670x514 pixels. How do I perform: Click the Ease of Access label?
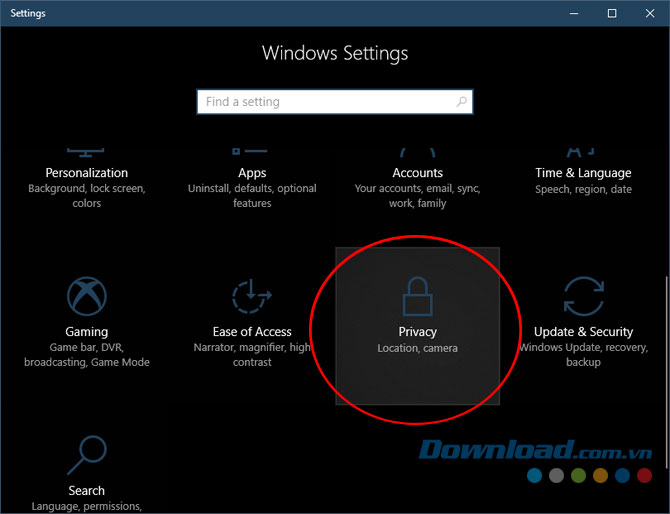(x=252, y=332)
